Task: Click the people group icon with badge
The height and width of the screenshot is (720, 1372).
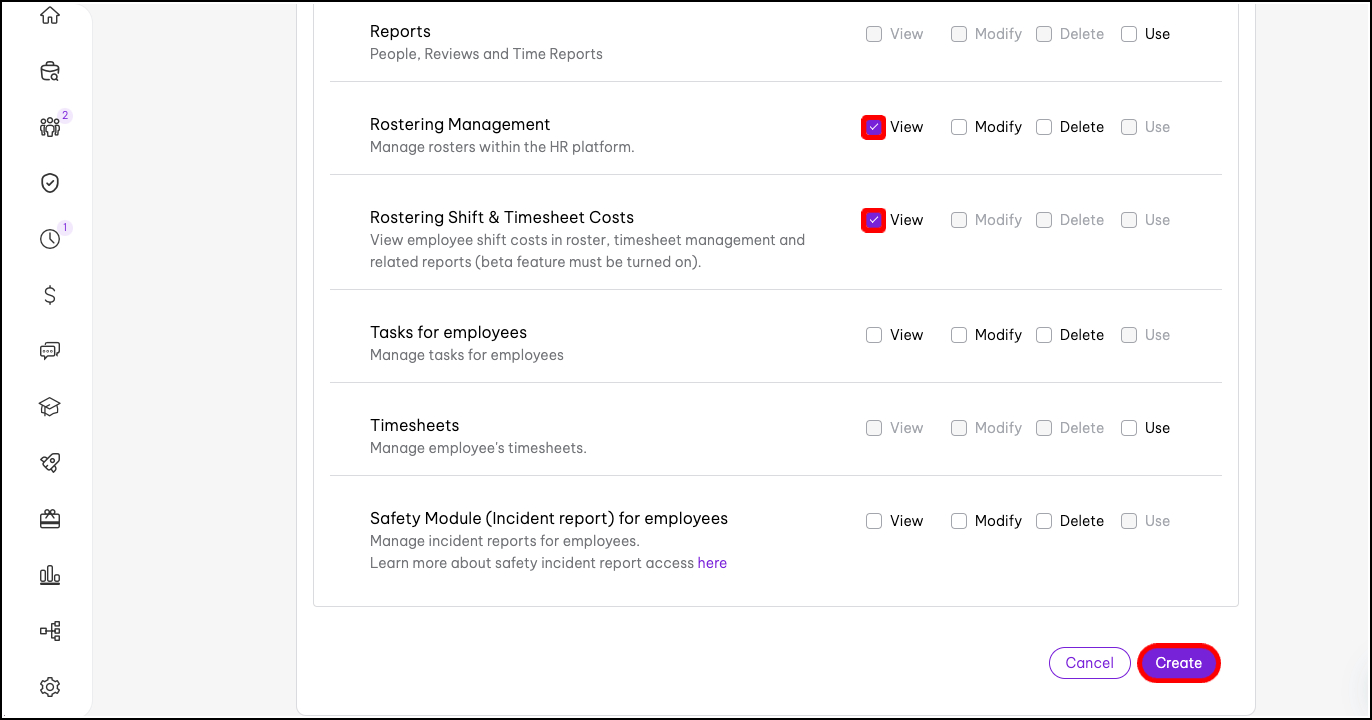Action: [50, 127]
